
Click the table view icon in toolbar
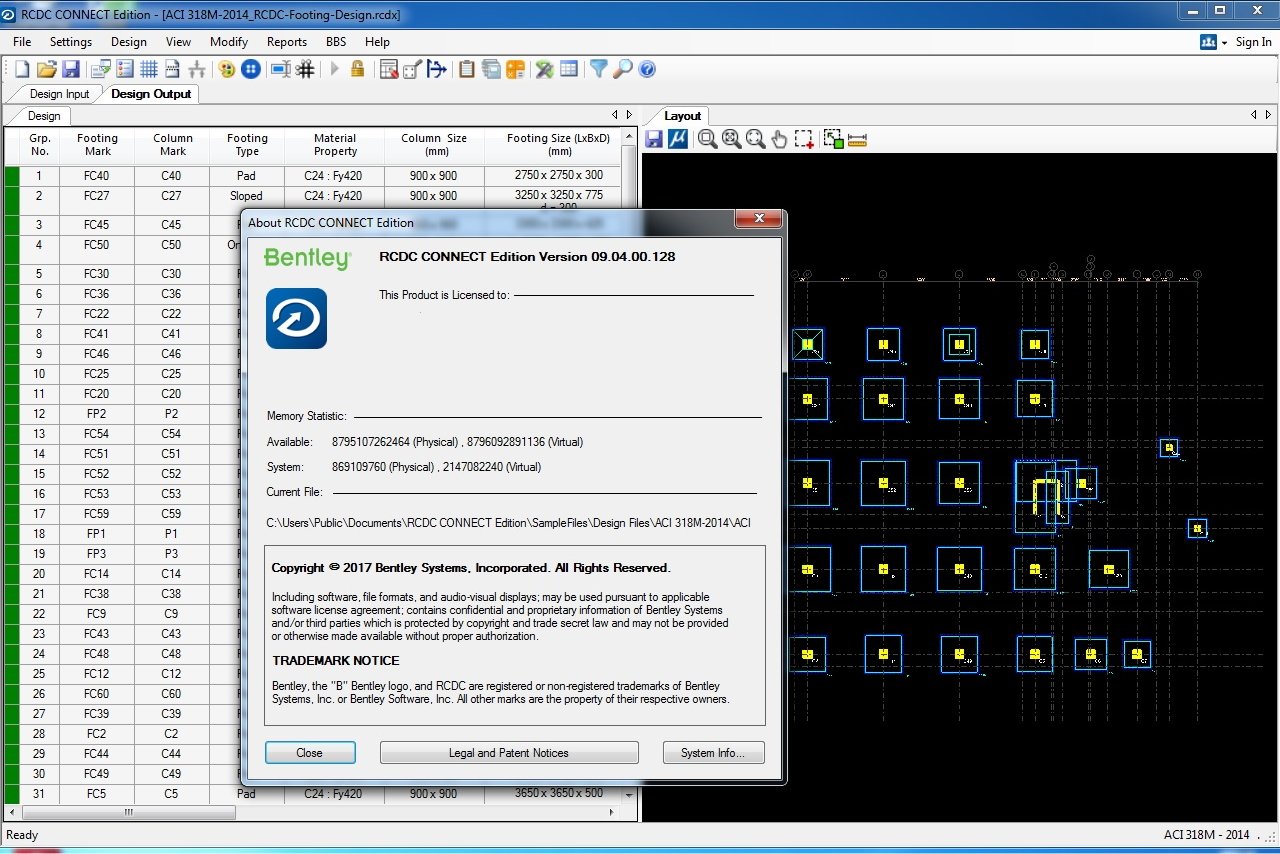569,69
